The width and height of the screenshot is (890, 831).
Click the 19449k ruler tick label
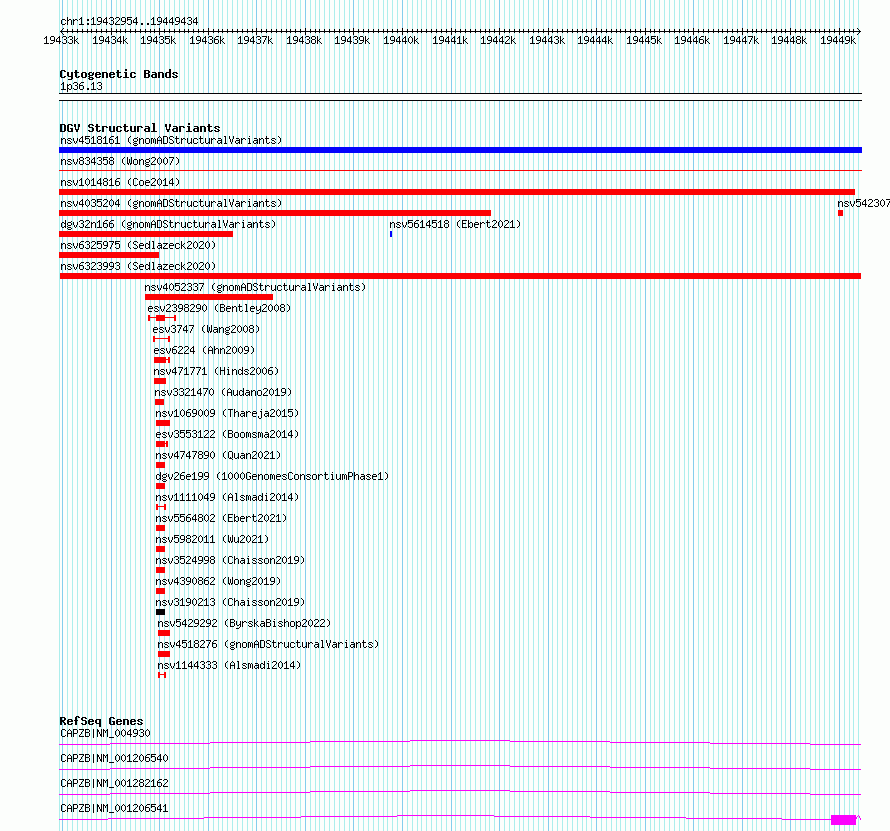click(838, 40)
